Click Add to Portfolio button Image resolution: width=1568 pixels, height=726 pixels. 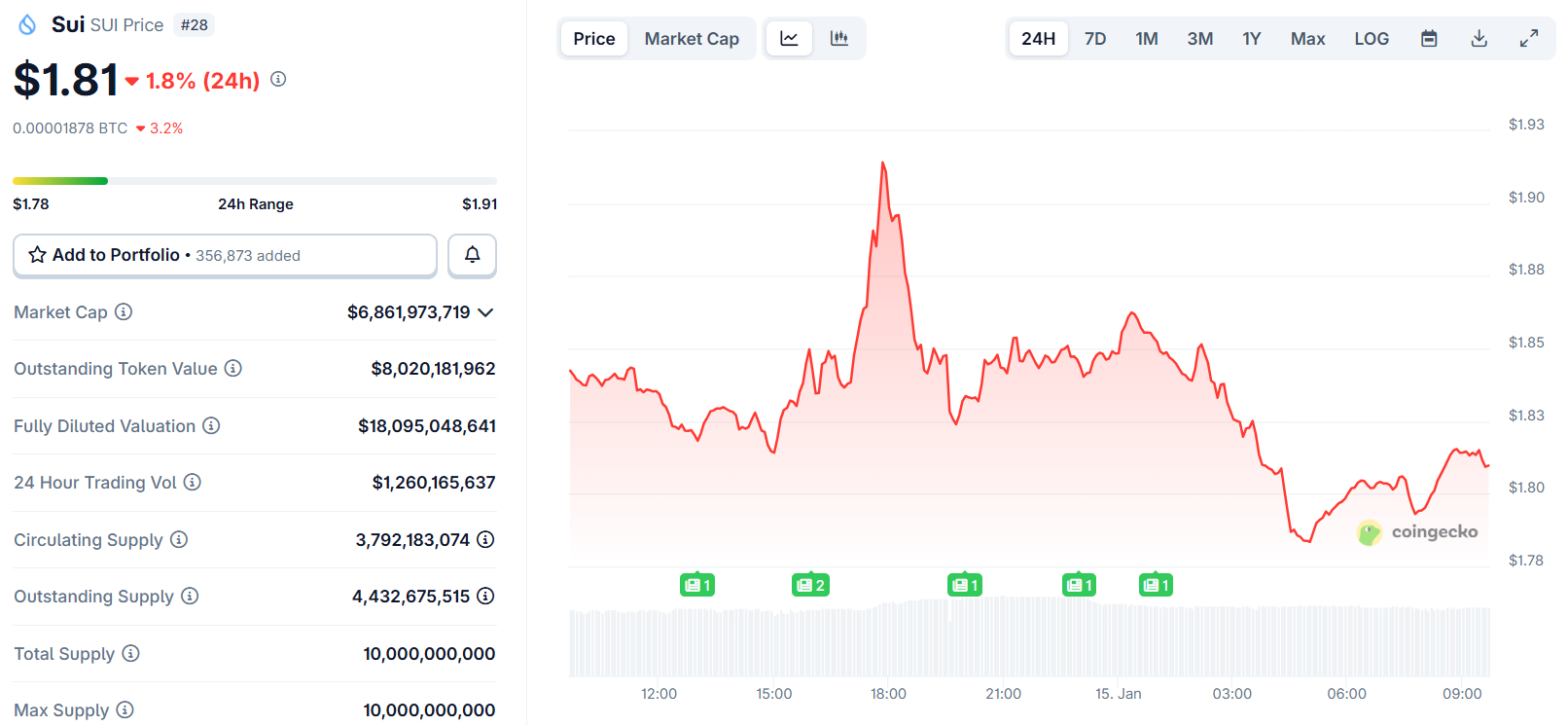(x=225, y=255)
